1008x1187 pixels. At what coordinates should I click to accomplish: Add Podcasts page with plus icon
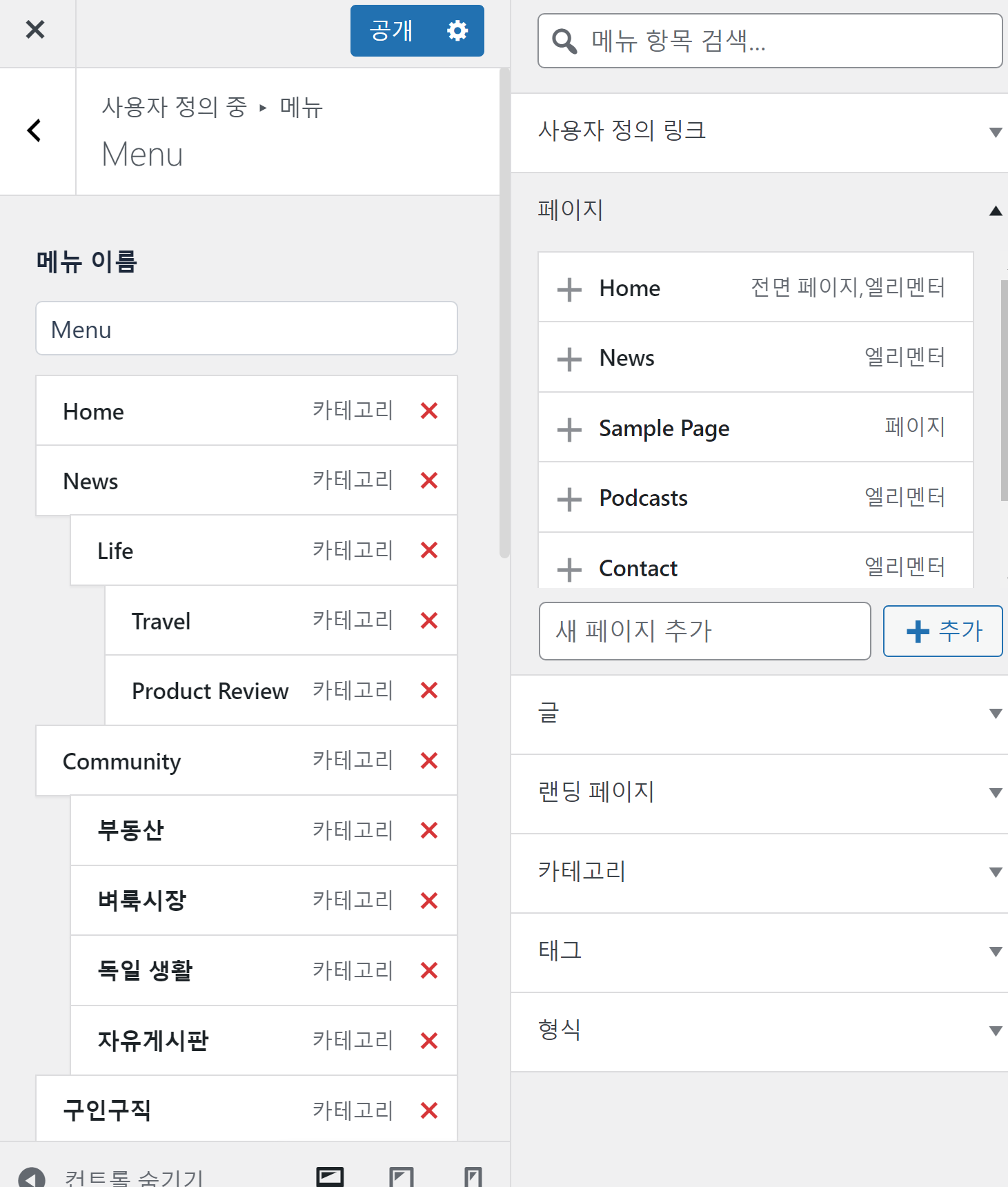point(569,499)
